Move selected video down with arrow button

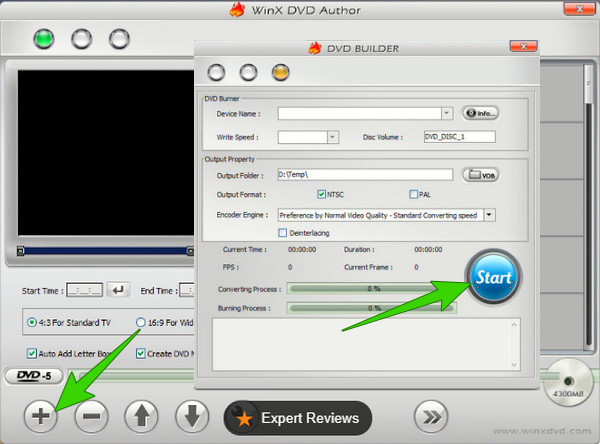click(192, 416)
